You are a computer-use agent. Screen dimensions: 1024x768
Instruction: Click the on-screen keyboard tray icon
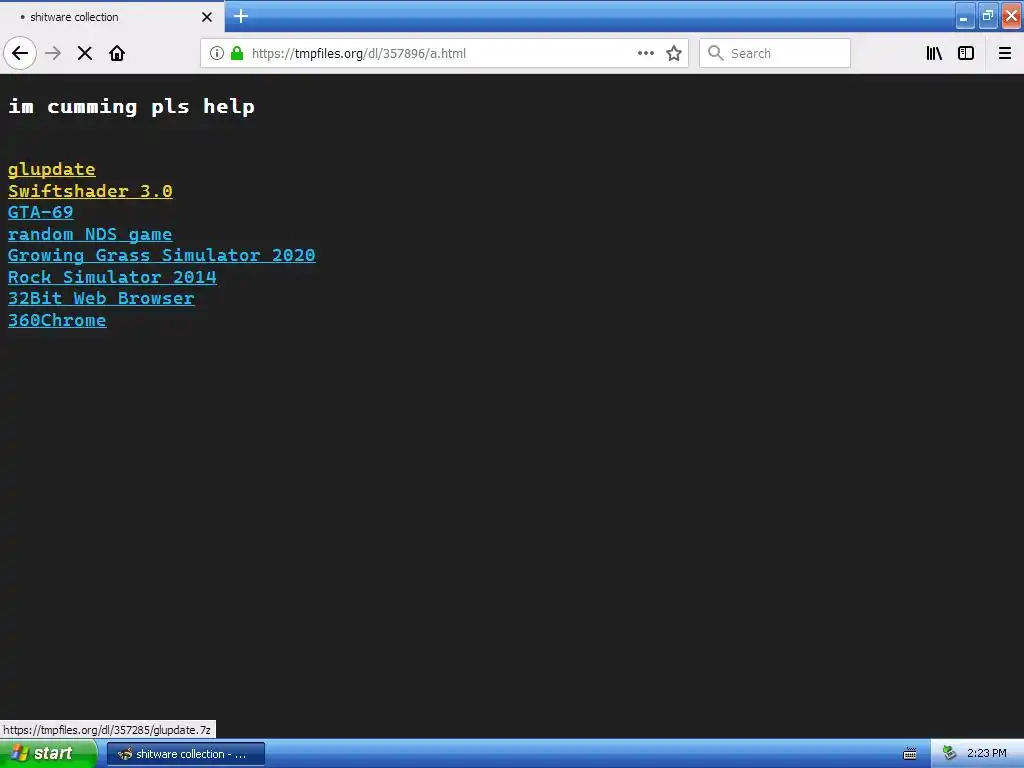[x=910, y=754]
